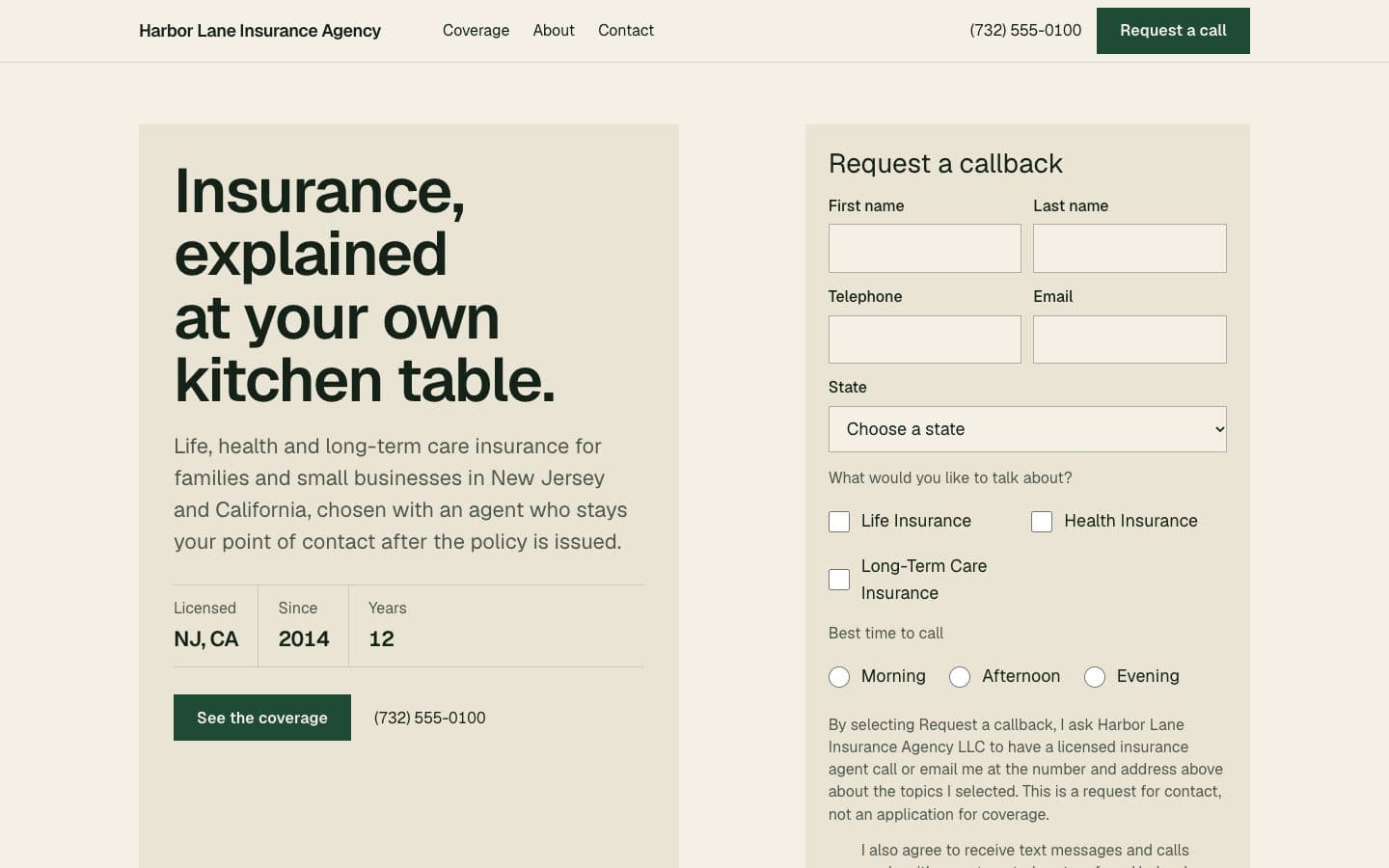Image resolution: width=1389 pixels, height=868 pixels.
Task: Click the See the coverage button
Action: click(262, 718)
